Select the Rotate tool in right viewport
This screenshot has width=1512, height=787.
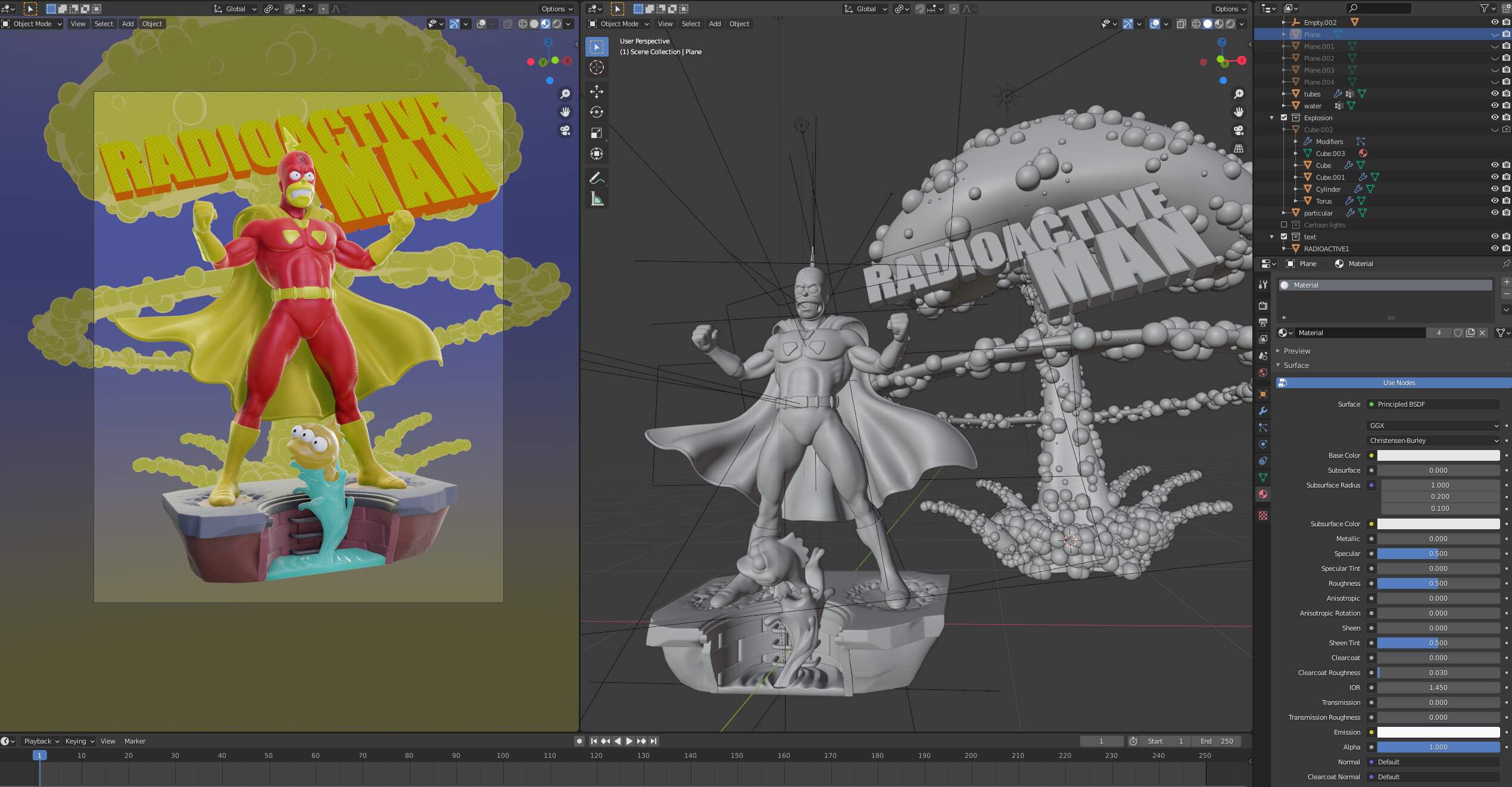[x=597, y=112]
